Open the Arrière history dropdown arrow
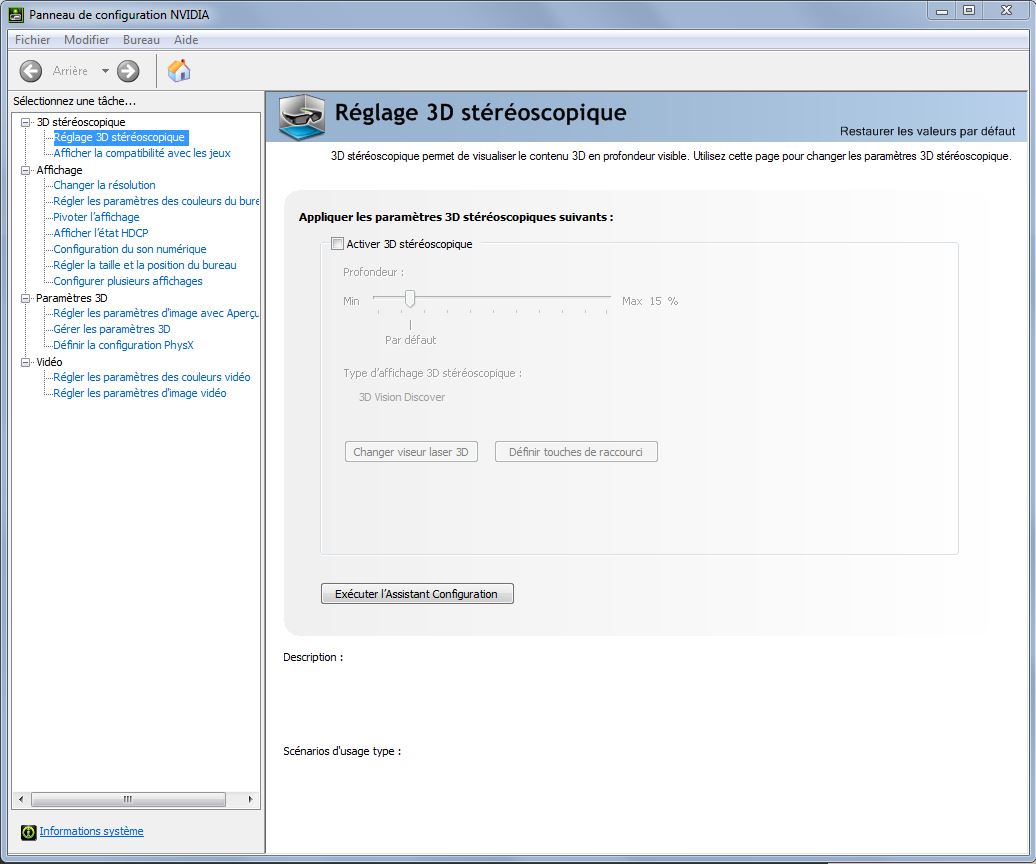This screenshot has width=1036, height=864. [105, 71]
